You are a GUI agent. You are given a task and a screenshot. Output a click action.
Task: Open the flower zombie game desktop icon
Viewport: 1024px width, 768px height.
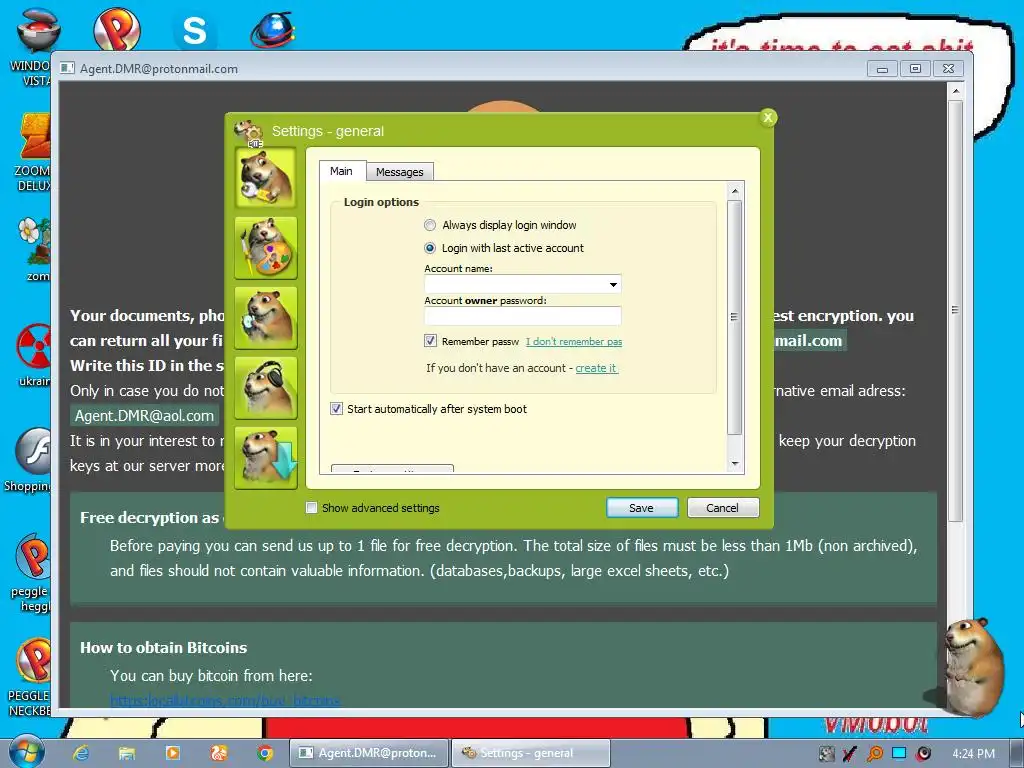tap(34, 249)
